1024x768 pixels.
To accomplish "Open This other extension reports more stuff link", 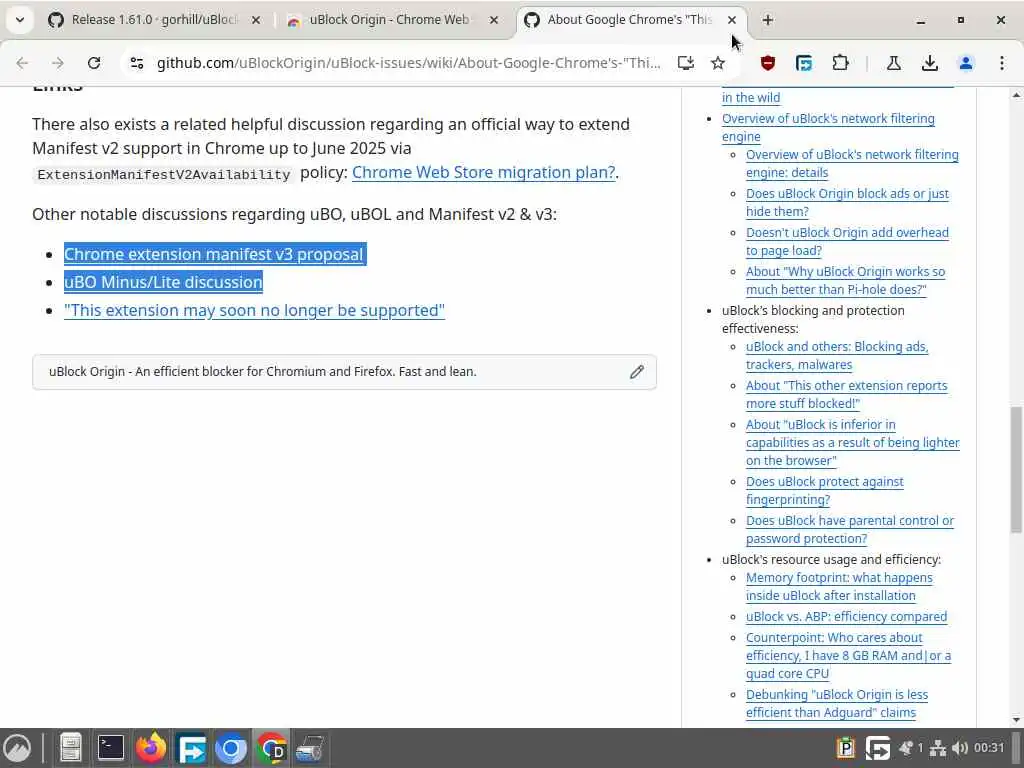I will (x=846, y=394).
